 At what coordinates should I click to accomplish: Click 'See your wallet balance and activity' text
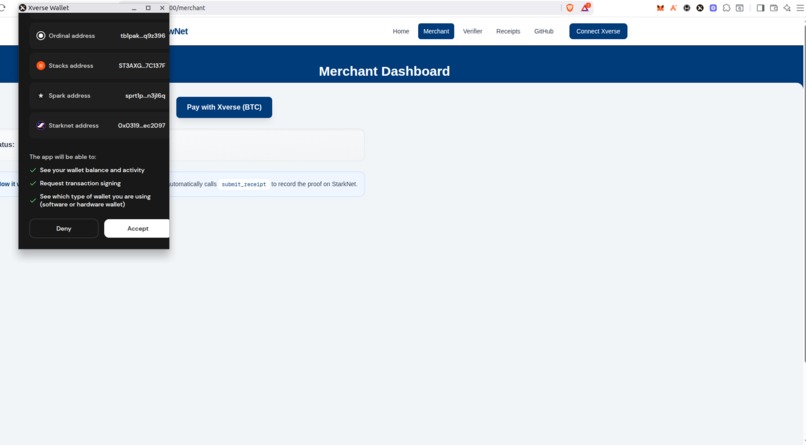(x=92, y=170)
